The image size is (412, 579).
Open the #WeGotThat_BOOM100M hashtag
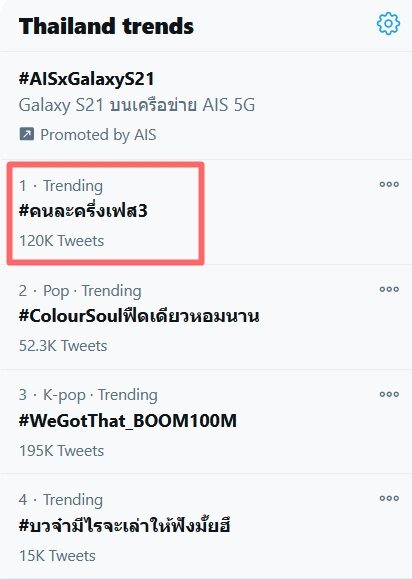(x=128, y=421)
